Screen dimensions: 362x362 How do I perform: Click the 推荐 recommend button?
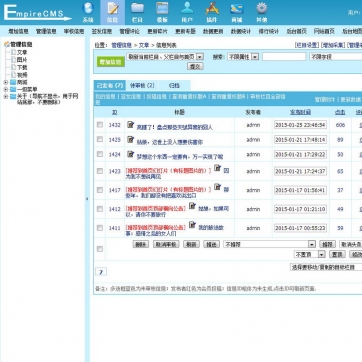pos(327,244)
